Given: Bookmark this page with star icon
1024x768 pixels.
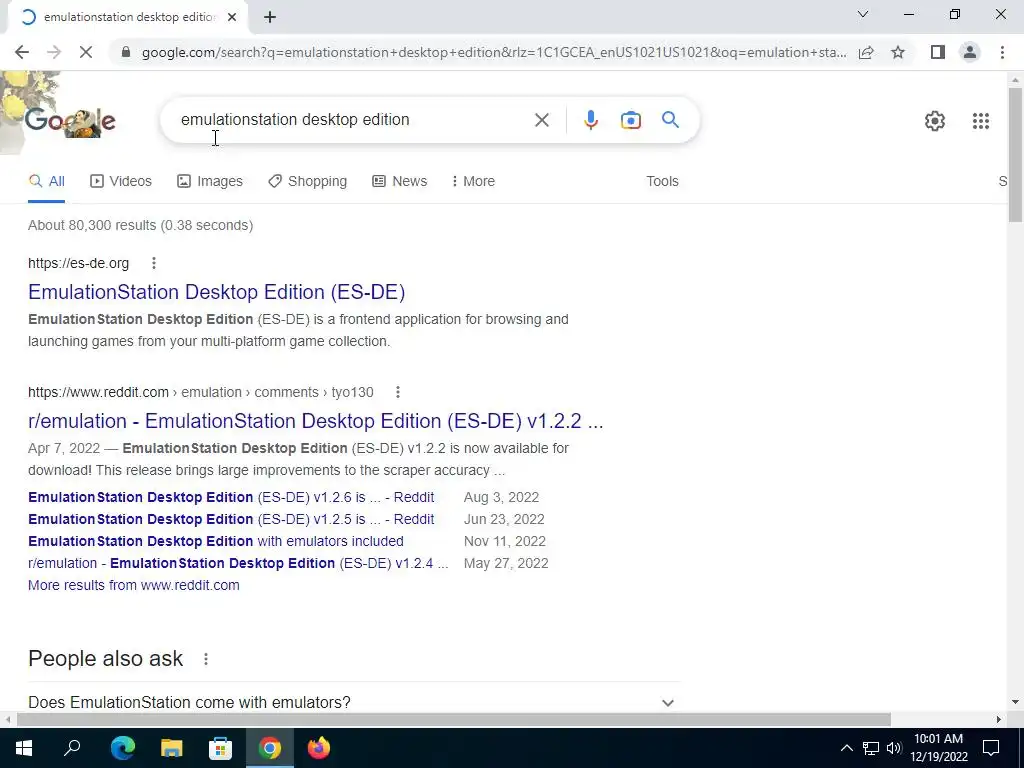Looking at the screenshot, I should (898, 52).
